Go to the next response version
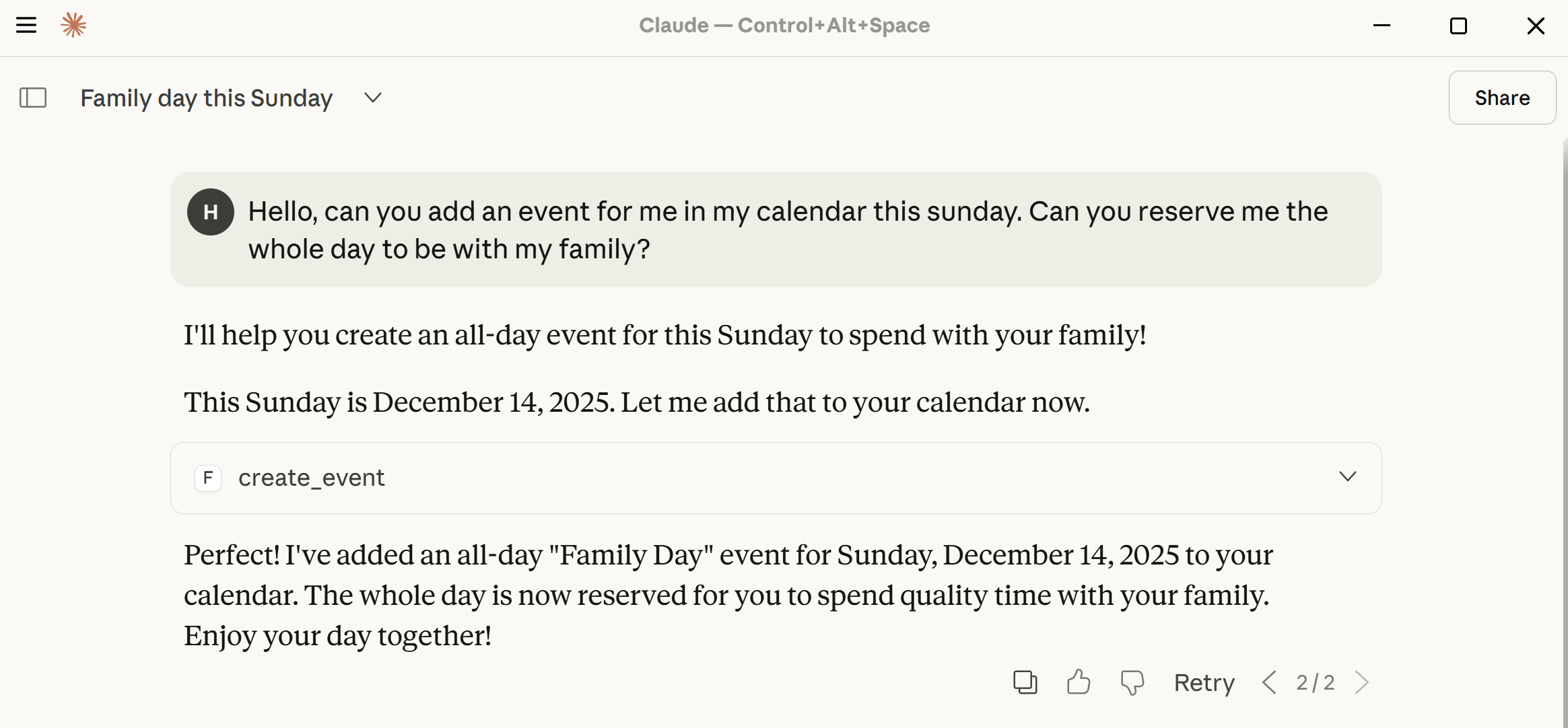 click(1363, 682)
